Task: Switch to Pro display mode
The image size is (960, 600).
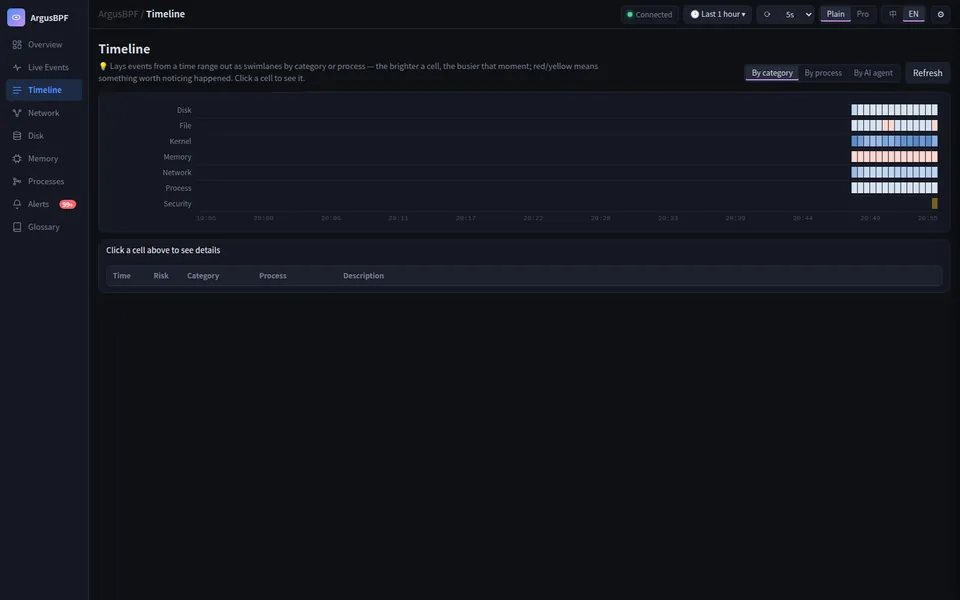Action: (863, 14)
